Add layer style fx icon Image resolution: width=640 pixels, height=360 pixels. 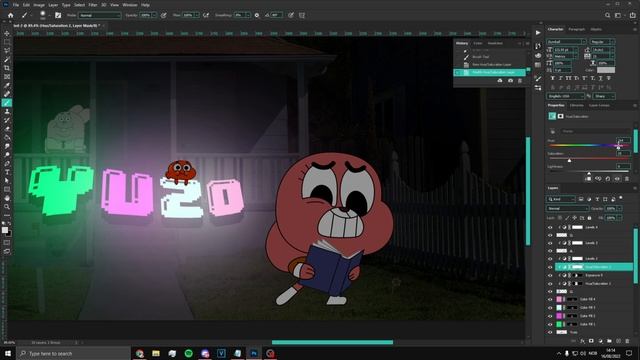point(582,341)
